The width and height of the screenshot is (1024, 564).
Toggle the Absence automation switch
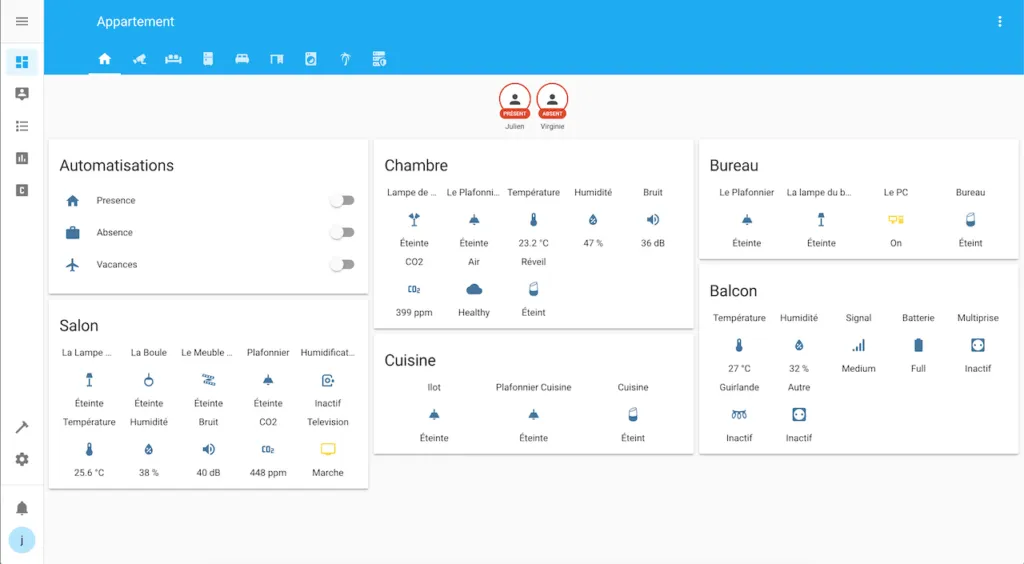click(342, 232)
